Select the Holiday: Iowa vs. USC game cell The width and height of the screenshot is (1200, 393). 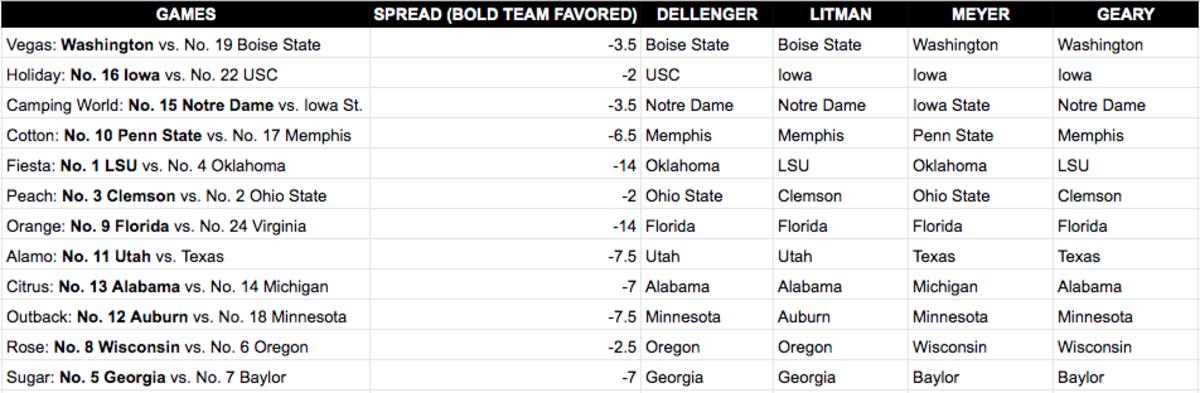click(186, 75)
